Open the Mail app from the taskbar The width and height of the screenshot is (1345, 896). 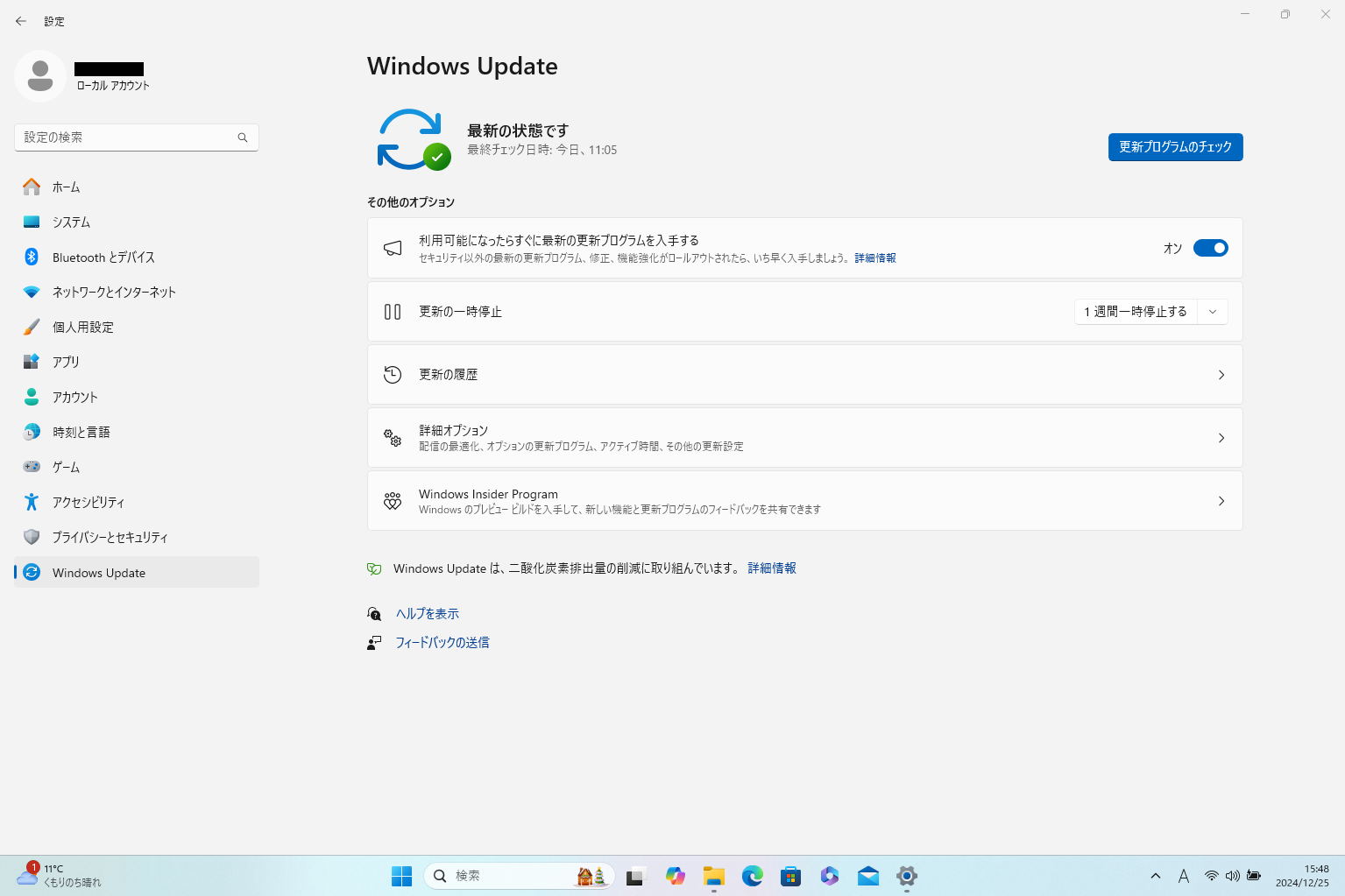click(867, 876)
